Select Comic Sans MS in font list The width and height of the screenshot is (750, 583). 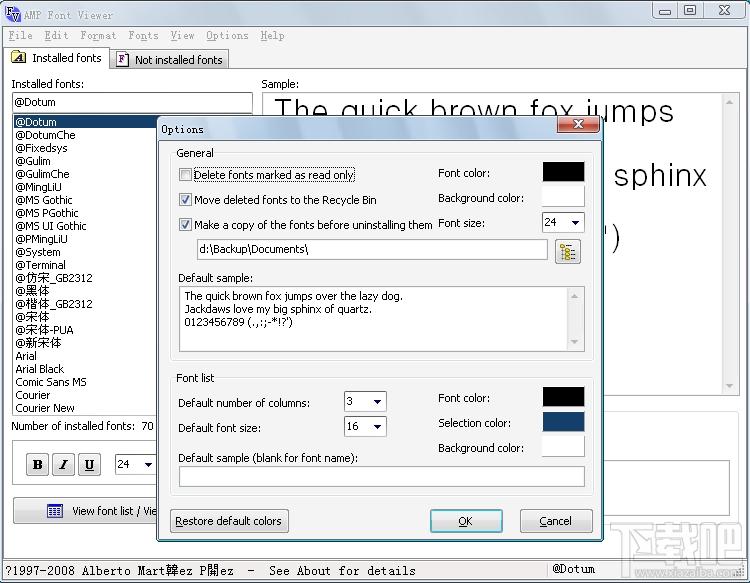click(51, 382)
